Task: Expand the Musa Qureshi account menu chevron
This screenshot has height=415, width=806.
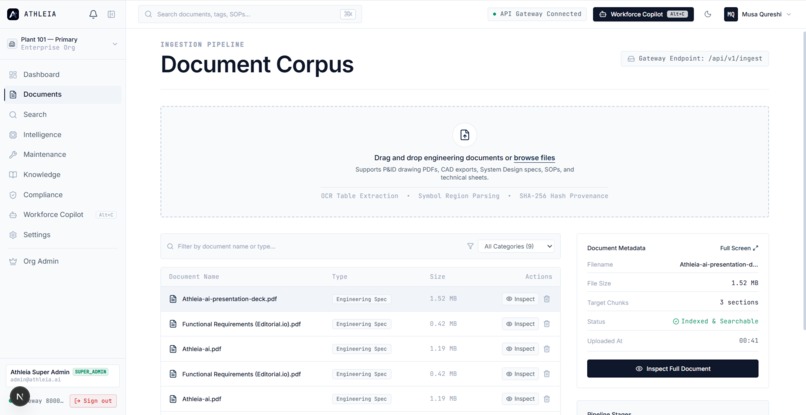Action: click(x=789, y=14)
